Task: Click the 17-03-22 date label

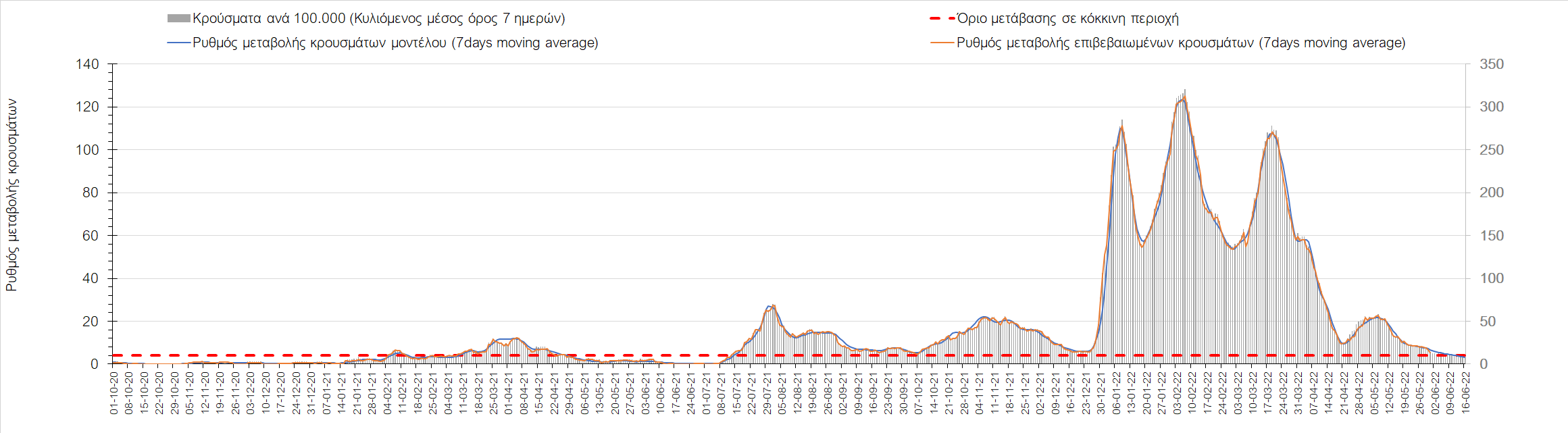Action: [1268, 393]
